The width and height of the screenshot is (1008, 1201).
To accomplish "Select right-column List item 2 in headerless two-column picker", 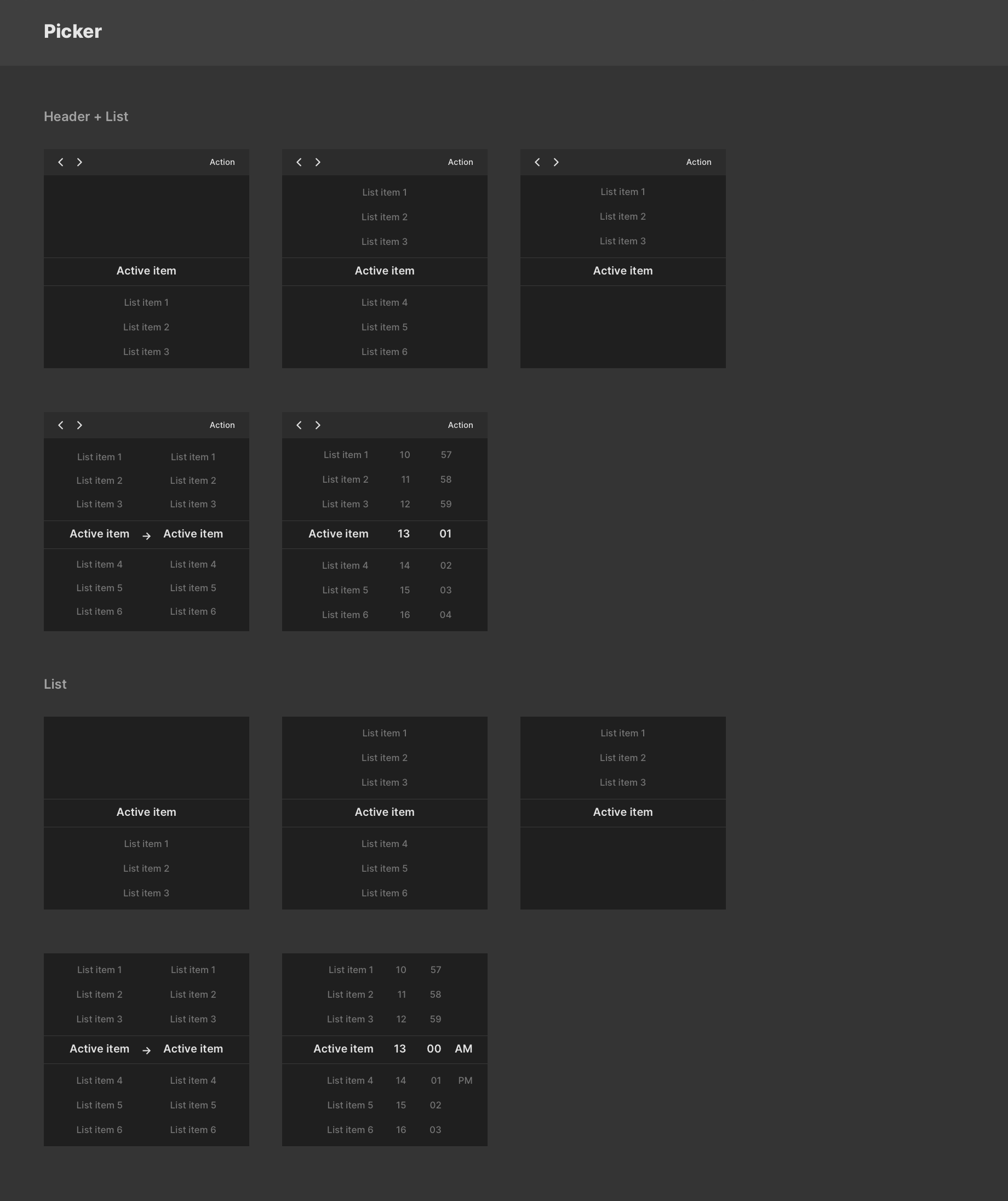I will click(x=193, y=994).
